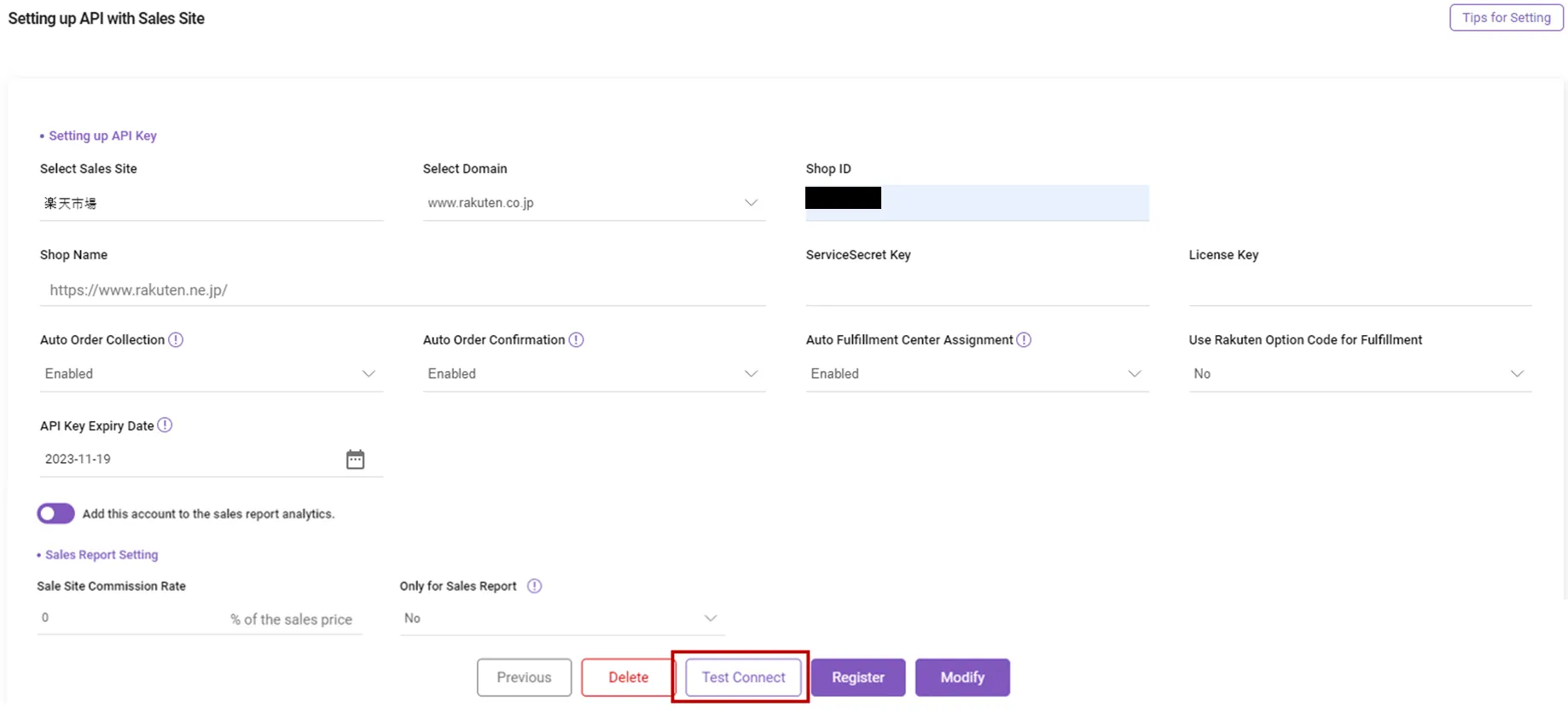
Task: Open calendar picker for API key expiry
Action: pos(355,460)
